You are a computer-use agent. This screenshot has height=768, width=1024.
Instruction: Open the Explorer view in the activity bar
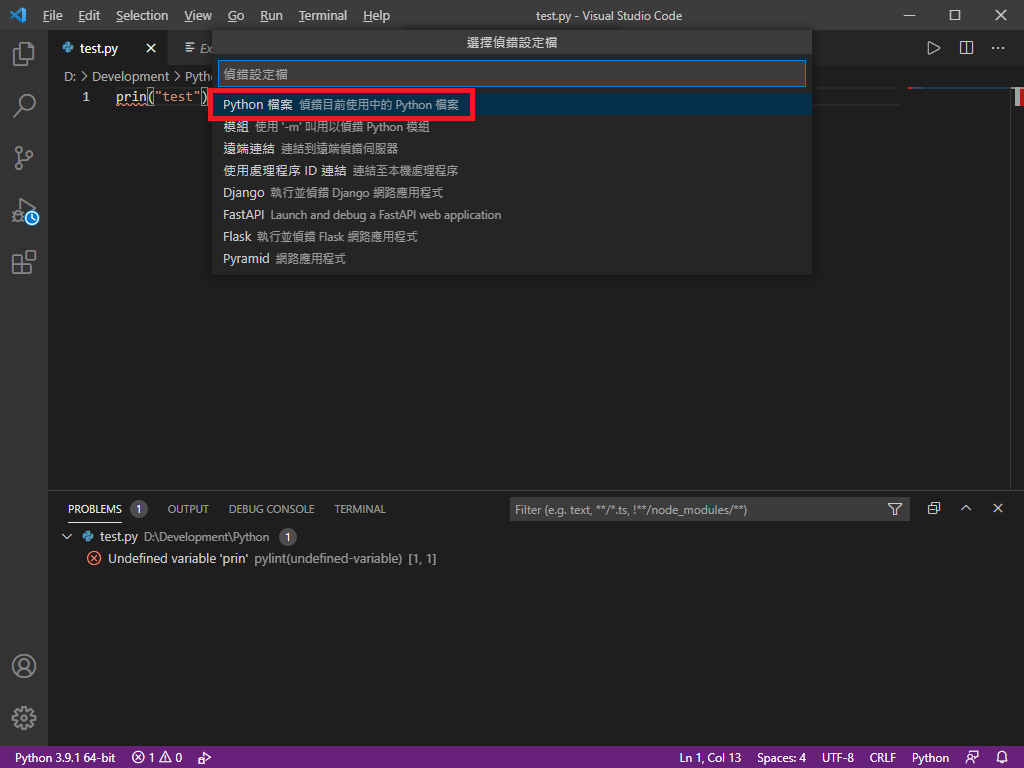coord(24,54)
